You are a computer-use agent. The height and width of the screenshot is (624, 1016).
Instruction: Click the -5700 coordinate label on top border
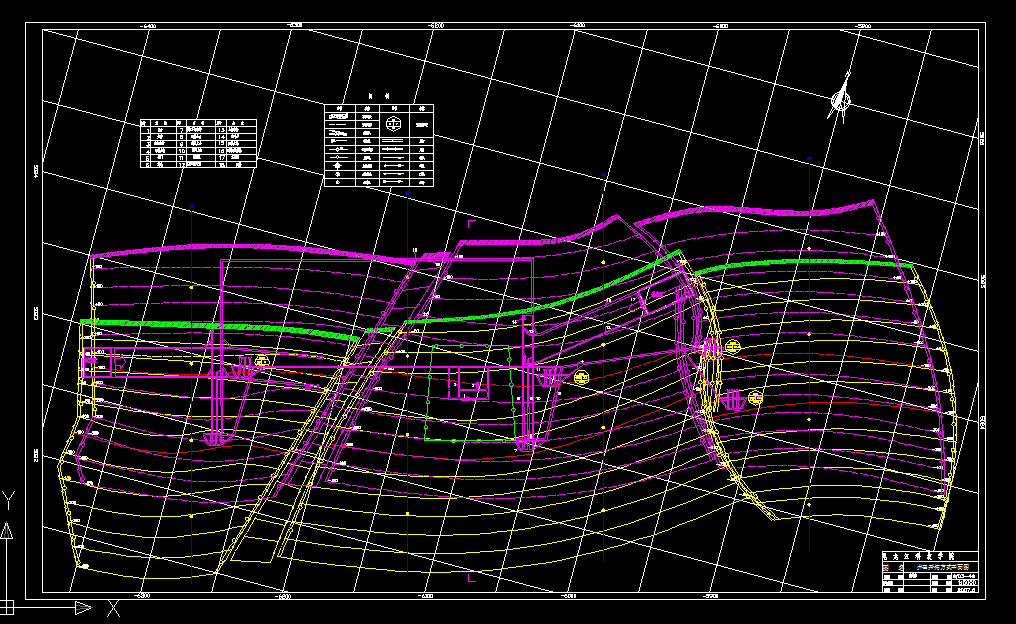(862, 26)
